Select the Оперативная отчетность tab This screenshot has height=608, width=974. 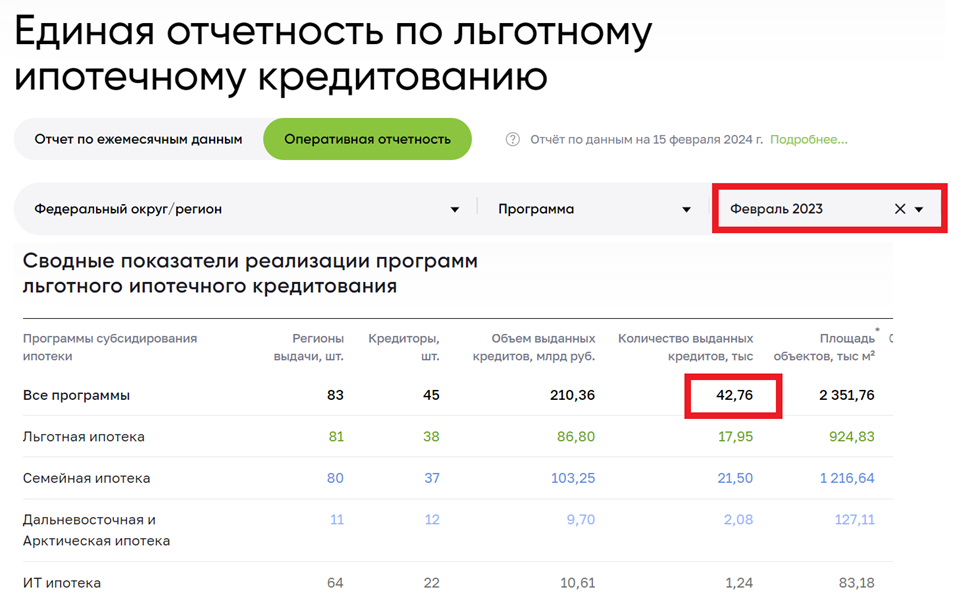pyautogui.click(x=367, y=140)
